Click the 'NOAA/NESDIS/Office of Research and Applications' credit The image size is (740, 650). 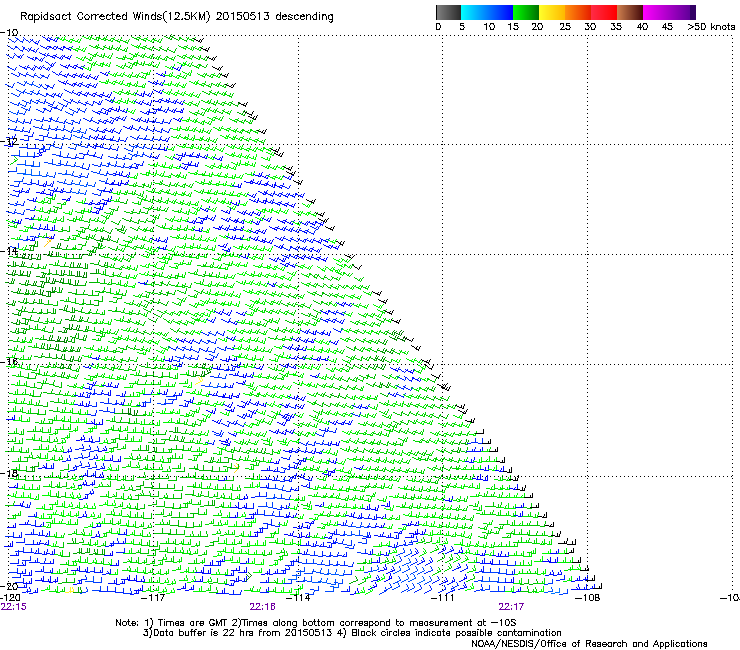[x=589, y=644]
